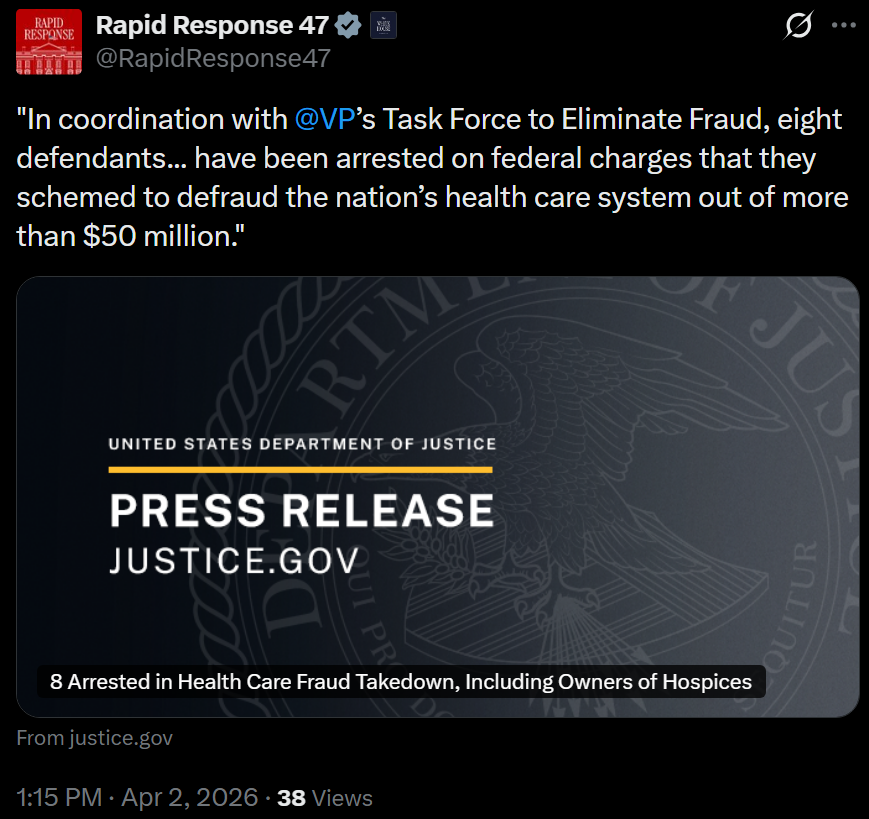
Task: View the 38 Views analytics count
Action: [x=325, y=797]
